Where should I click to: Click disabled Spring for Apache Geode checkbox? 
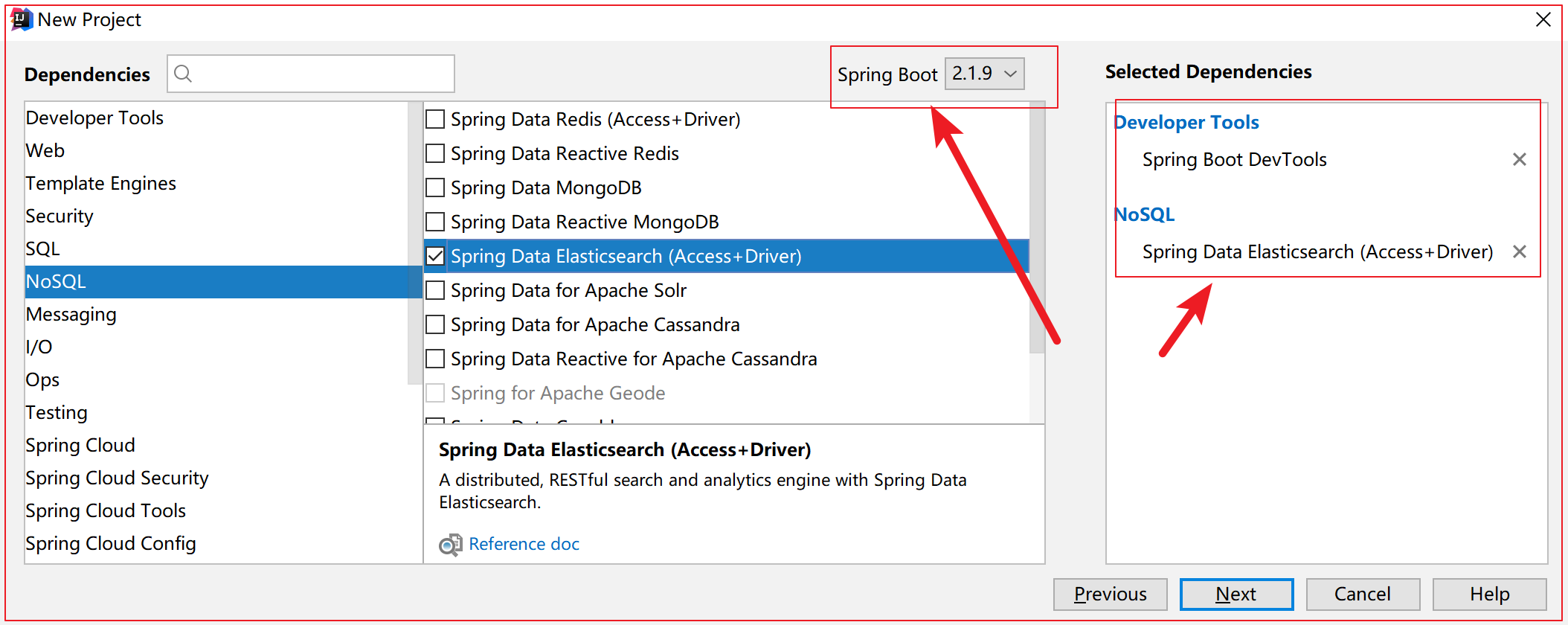point(435,393)
